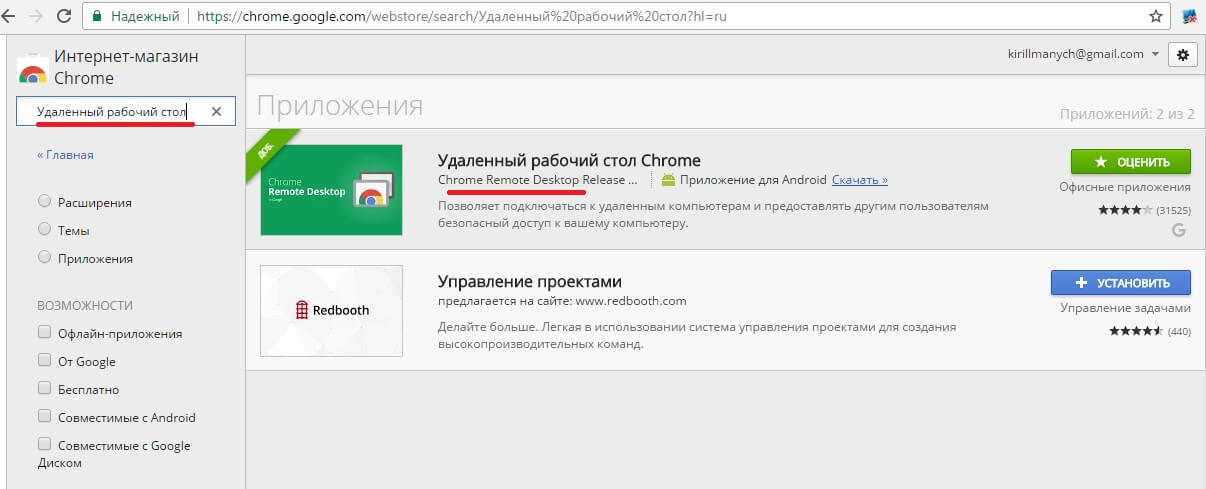The width and height of the screenshot is (1206, 489).
Task: Go back with the browser back arrow
Action: 10,16
